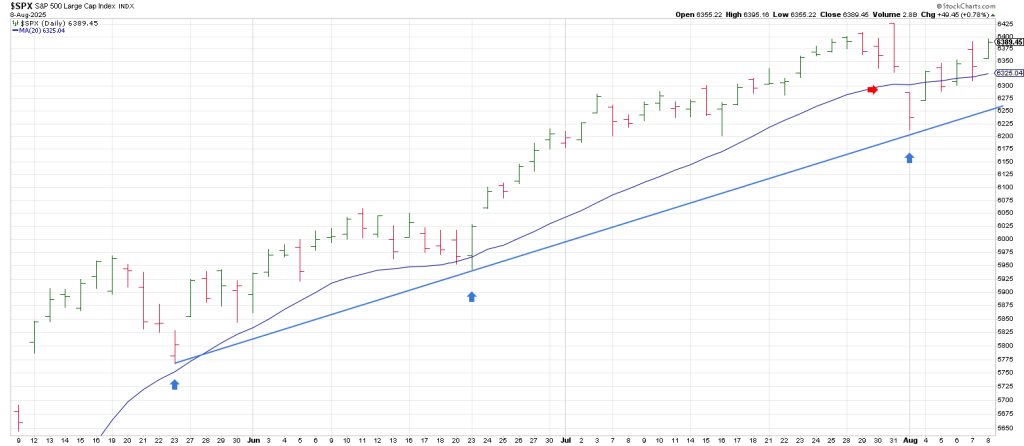1024x446 pixels.
Task: Click the Aug month label on the date axis
Action: 909,439
